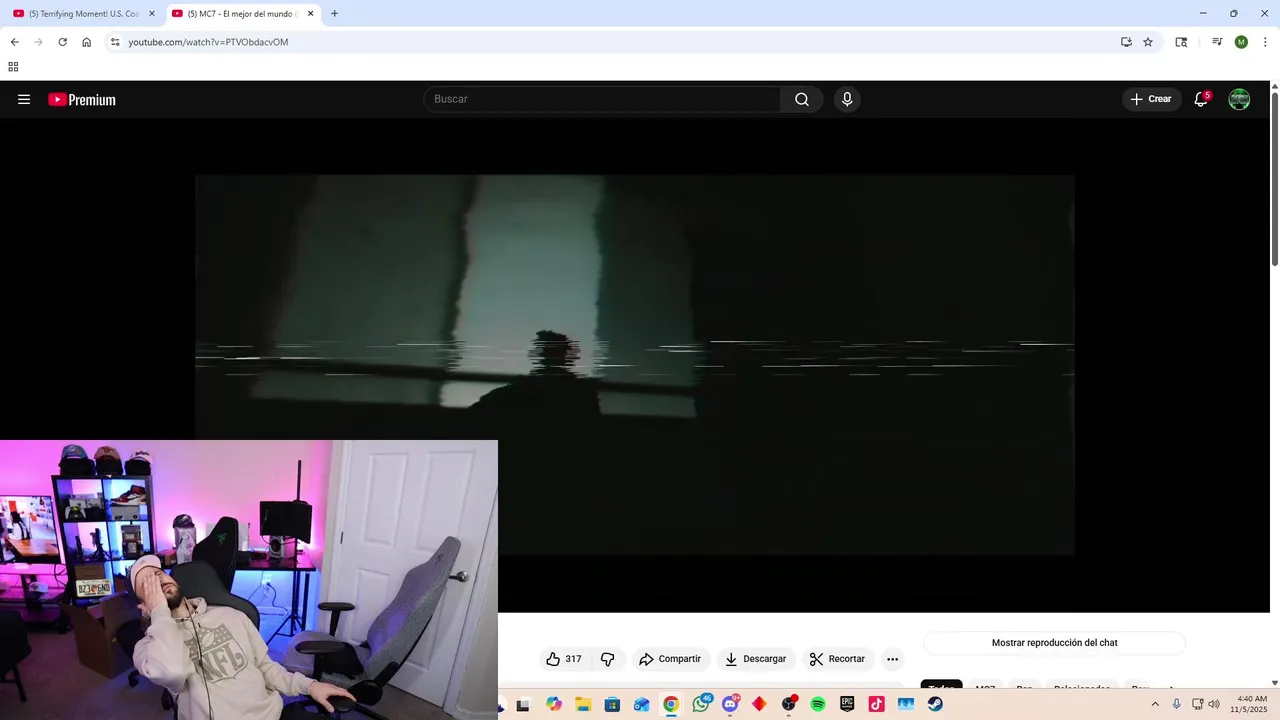Reload the current page
Image resolution: width=1280 pixels, height=720 pixels.
[x=62, y=42]
